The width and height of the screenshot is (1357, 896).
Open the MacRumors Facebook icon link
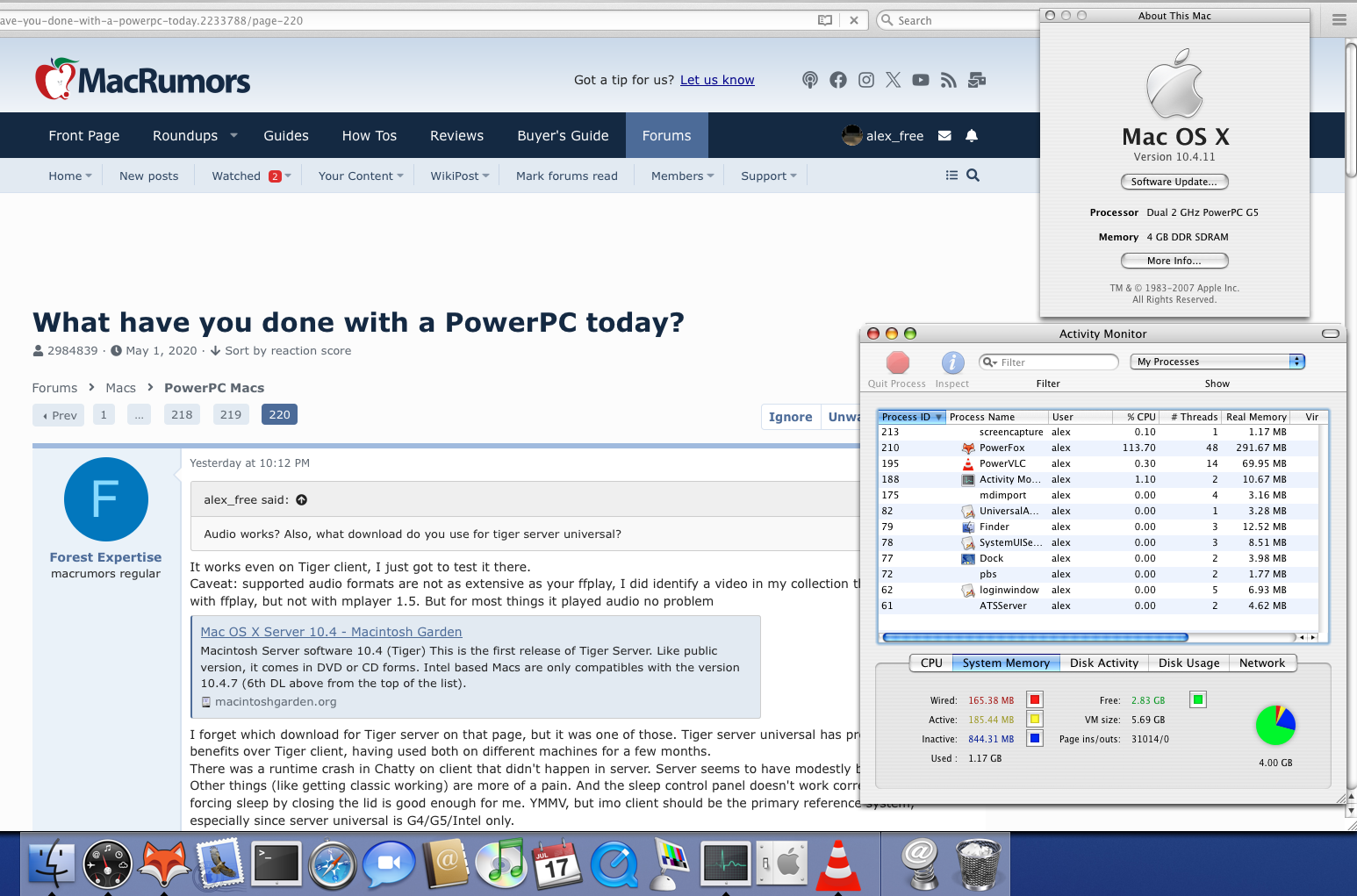(838, 80)
